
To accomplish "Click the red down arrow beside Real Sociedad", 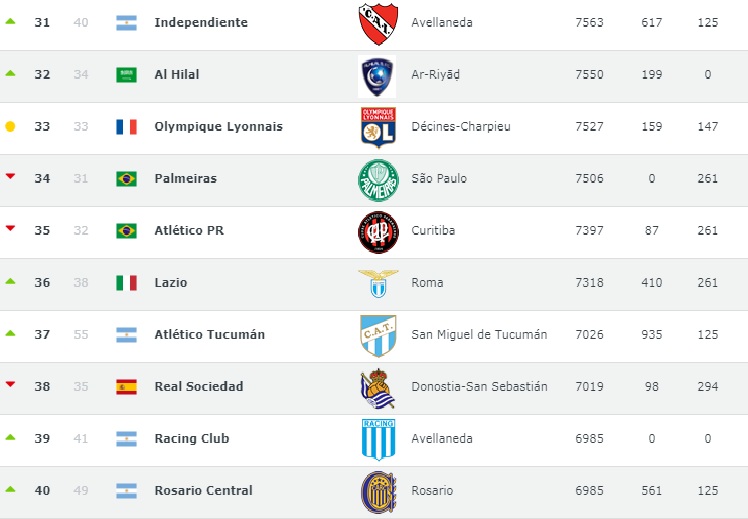I will tap(10, 384).
